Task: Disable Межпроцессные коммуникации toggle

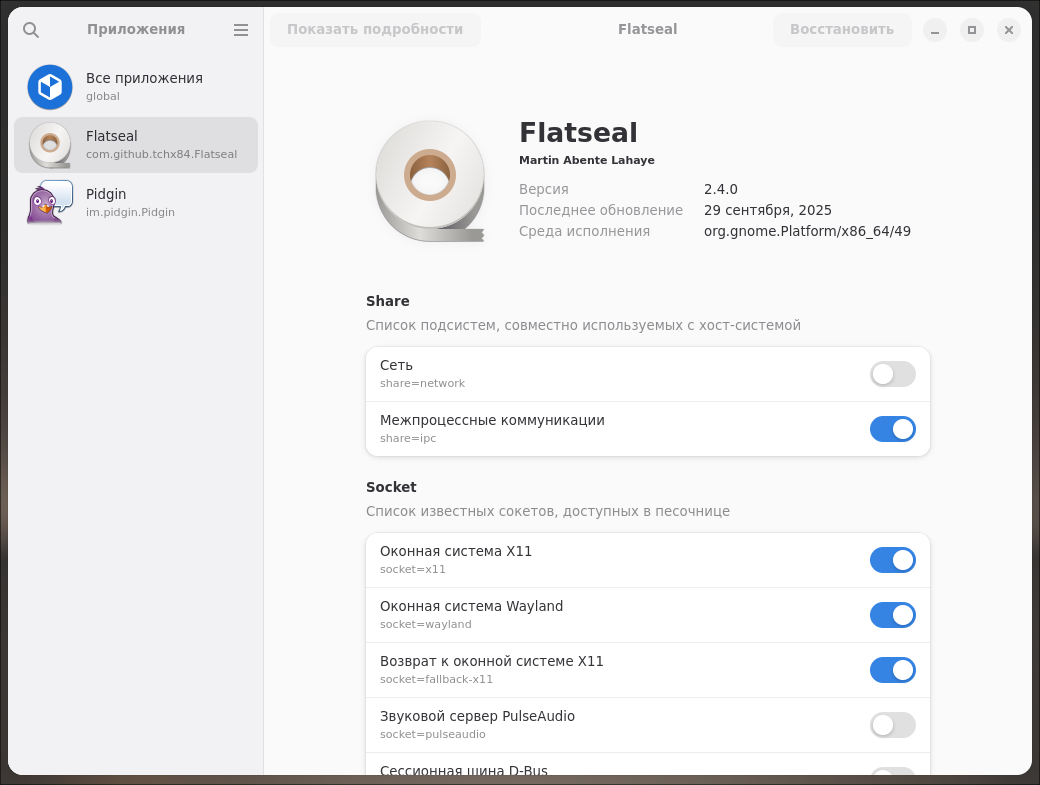Action: coord(892,429)
